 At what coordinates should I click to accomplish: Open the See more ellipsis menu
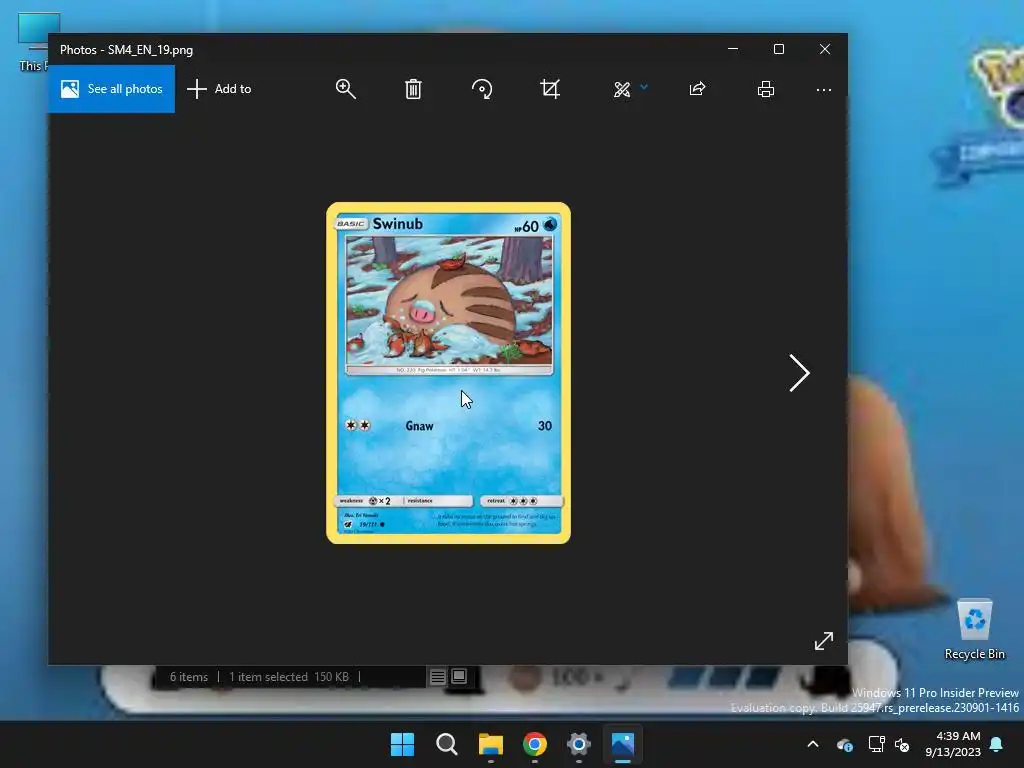pos(824,89)
